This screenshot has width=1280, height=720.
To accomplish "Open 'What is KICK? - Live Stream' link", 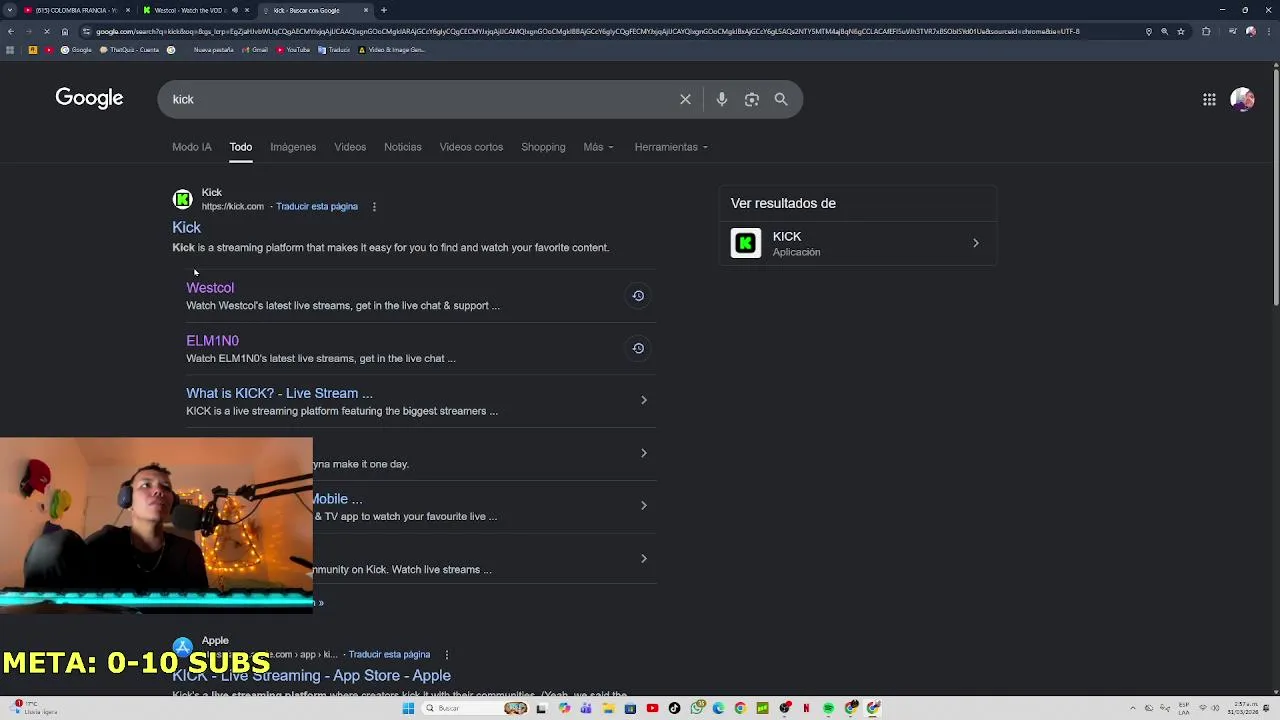I will 279,394.
